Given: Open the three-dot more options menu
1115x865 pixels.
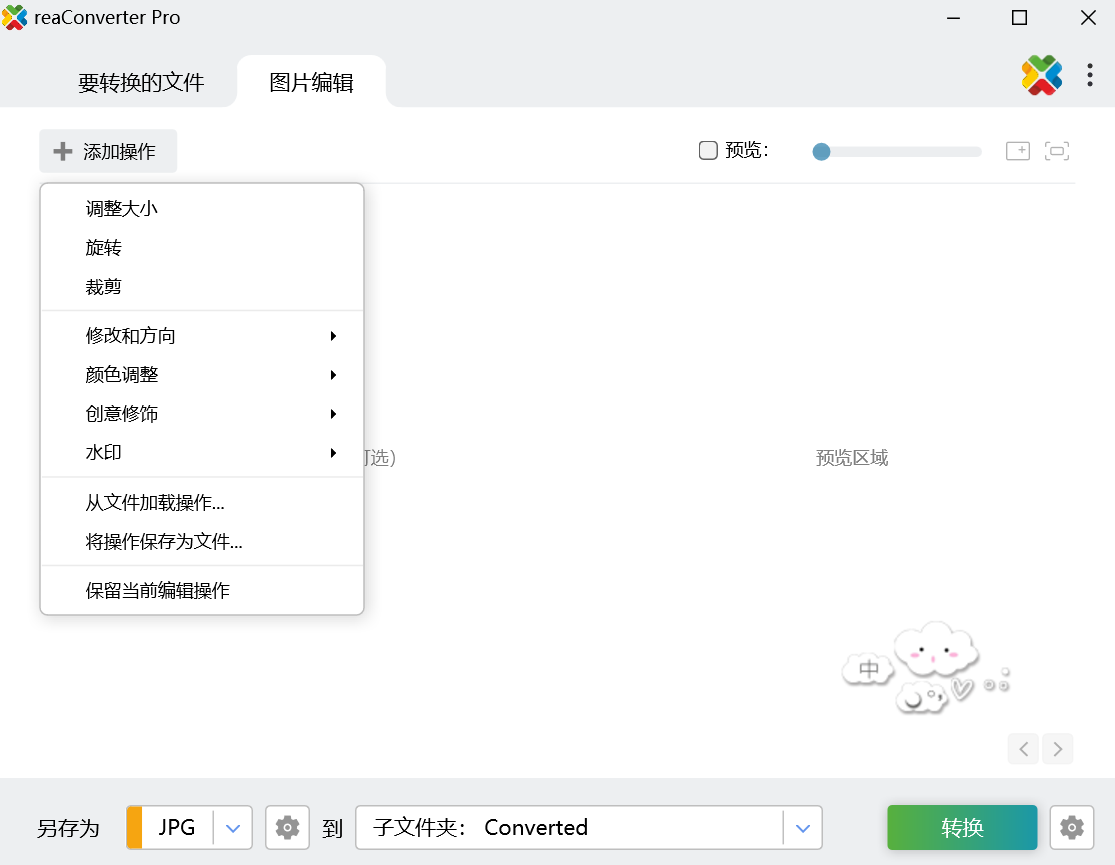Looking at the screenshot, I should [x=1090, y=76].
